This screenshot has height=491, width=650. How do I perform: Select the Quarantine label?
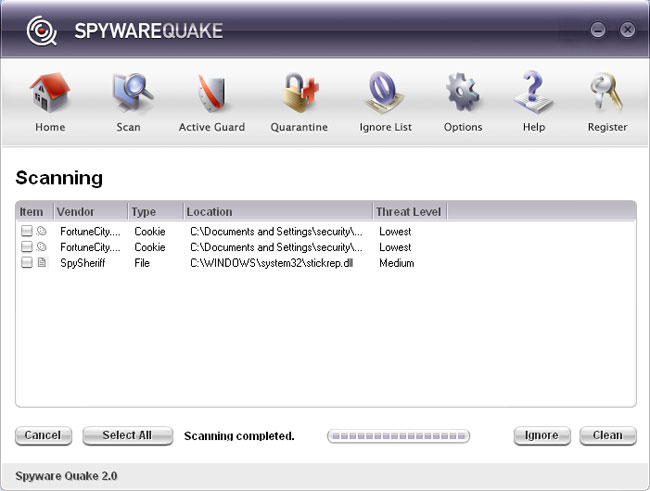pyautogui.click(x=299, y=127)
